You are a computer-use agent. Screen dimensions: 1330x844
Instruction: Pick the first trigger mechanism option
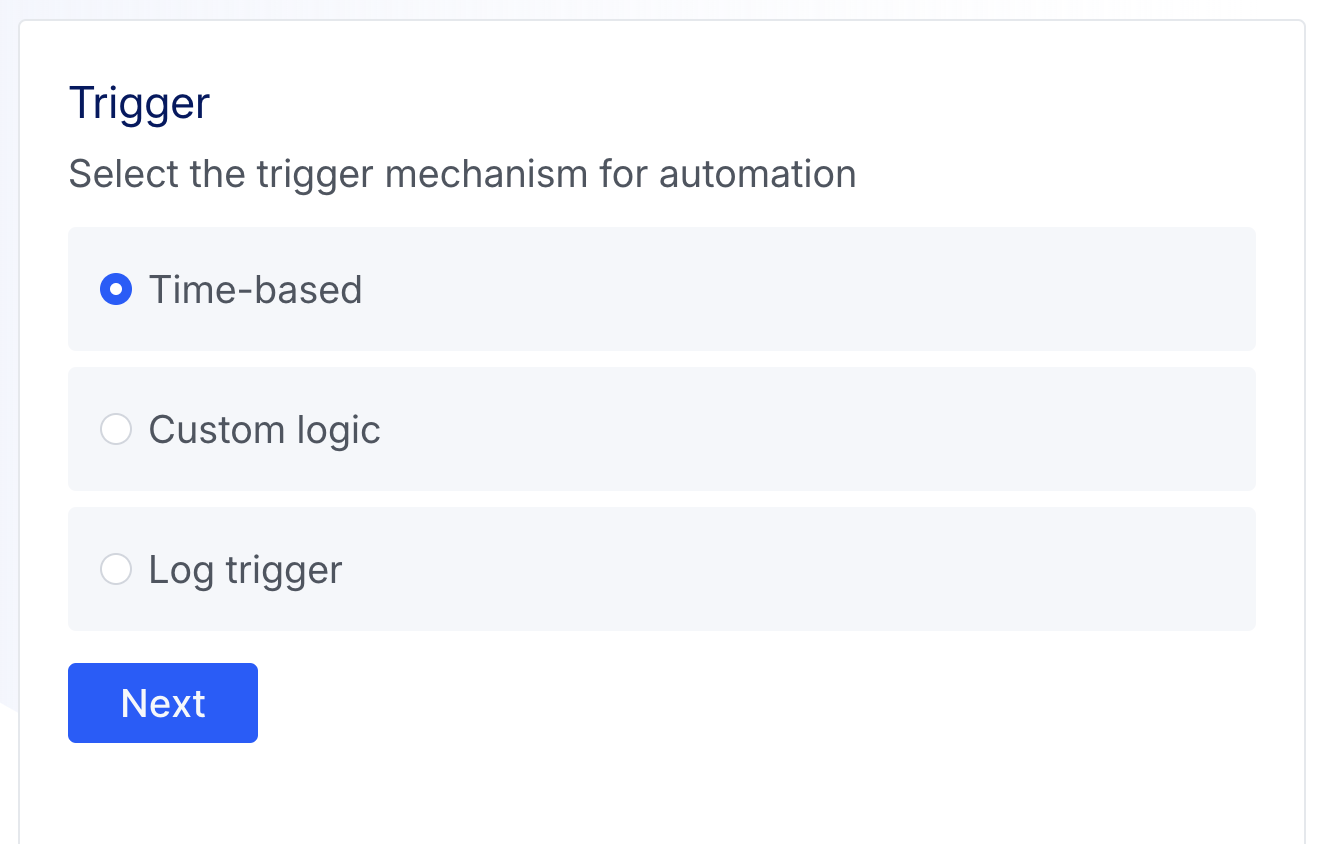coord(116,290)
